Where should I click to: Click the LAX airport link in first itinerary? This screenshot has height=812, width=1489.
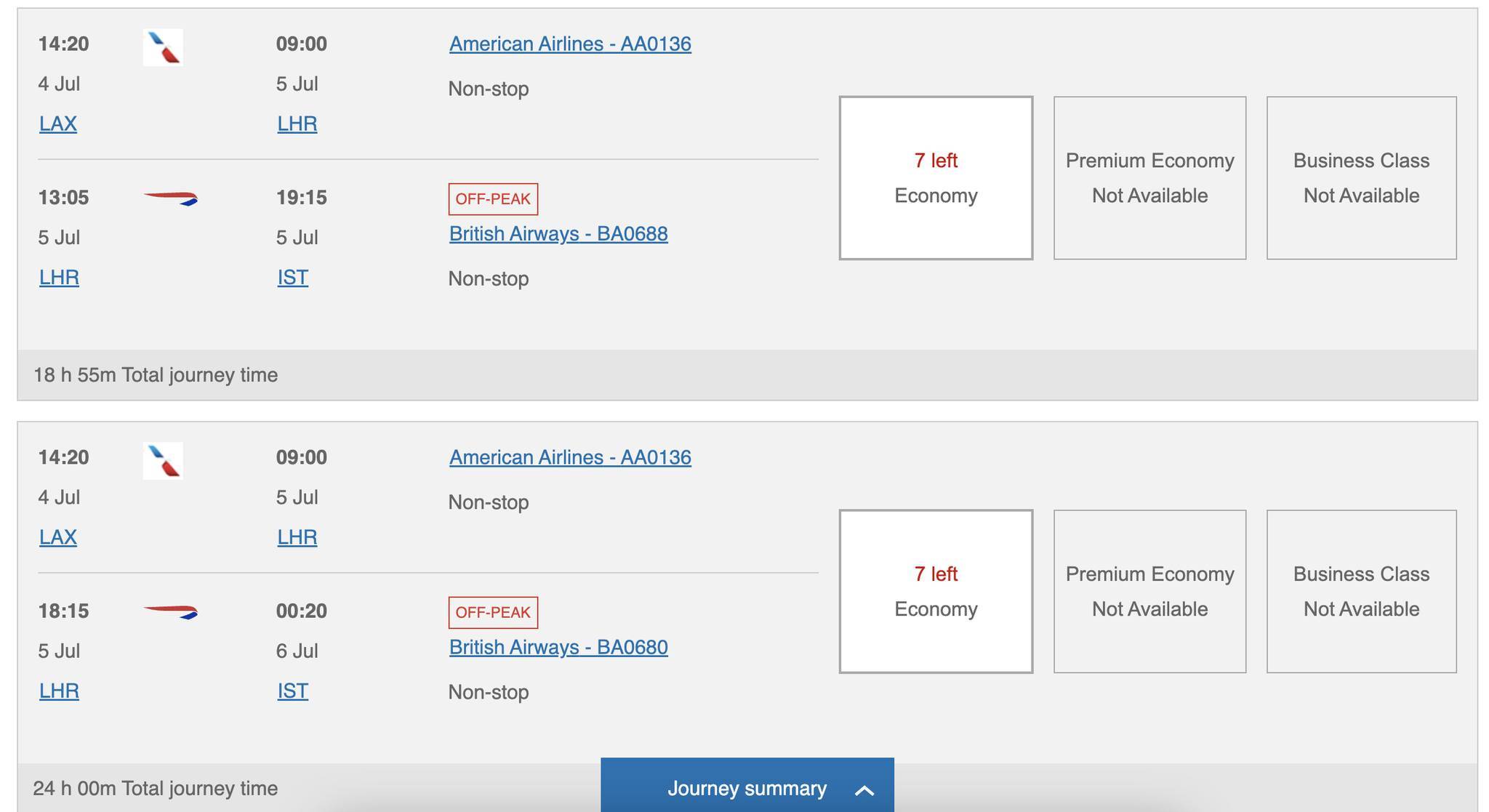coord(58,124)
